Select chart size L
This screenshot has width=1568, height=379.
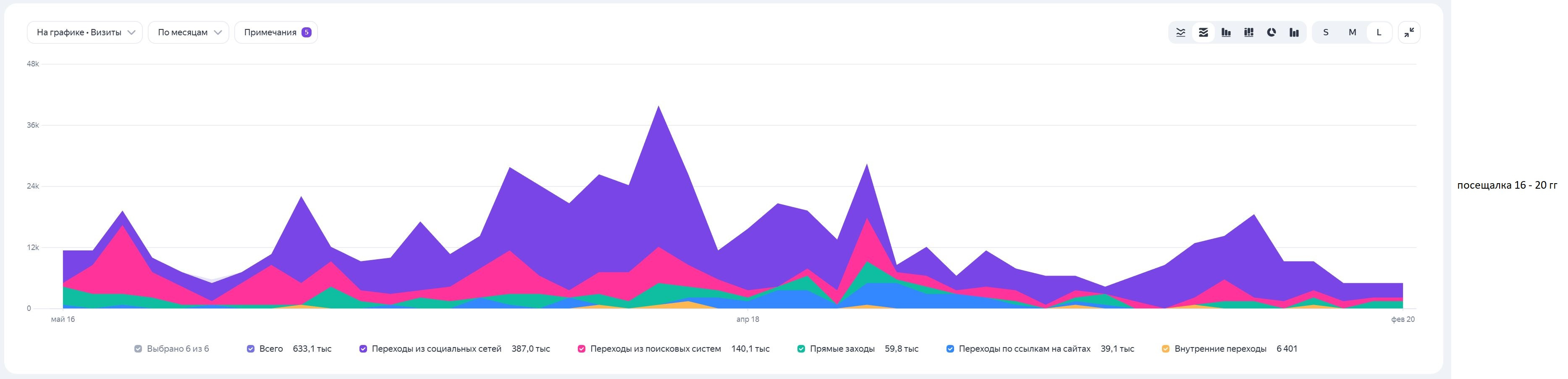point(1379,33)
